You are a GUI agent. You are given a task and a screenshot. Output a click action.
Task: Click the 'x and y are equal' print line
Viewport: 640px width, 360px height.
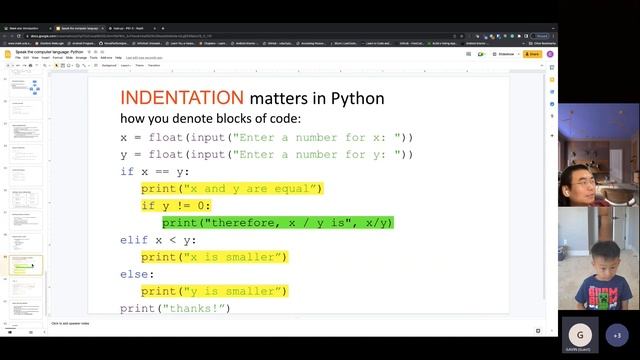232,189
